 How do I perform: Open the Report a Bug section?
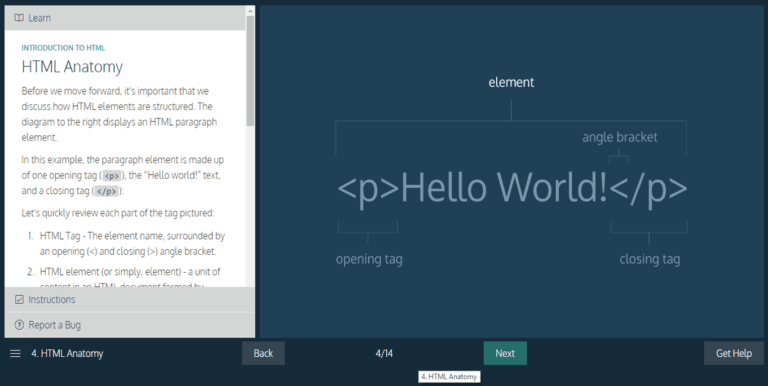130,325
